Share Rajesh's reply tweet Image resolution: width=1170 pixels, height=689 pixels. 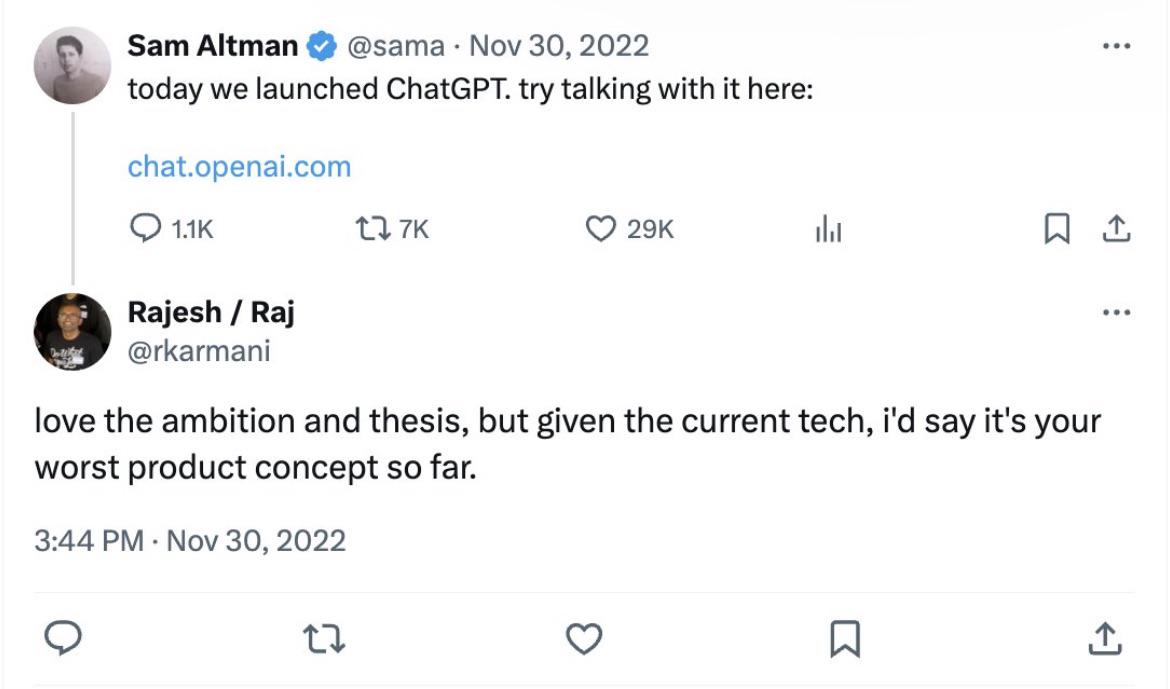click(1104, 638)
